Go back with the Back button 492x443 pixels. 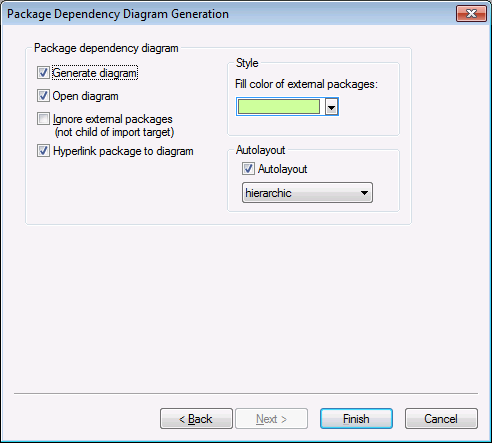point(196,419)
